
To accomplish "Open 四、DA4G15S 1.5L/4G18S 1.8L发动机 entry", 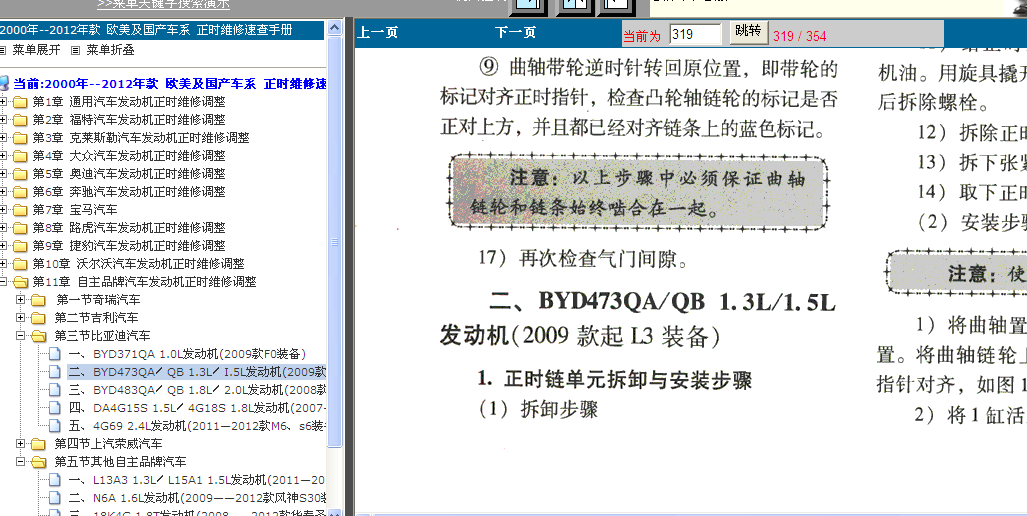I will coord(196,408).
